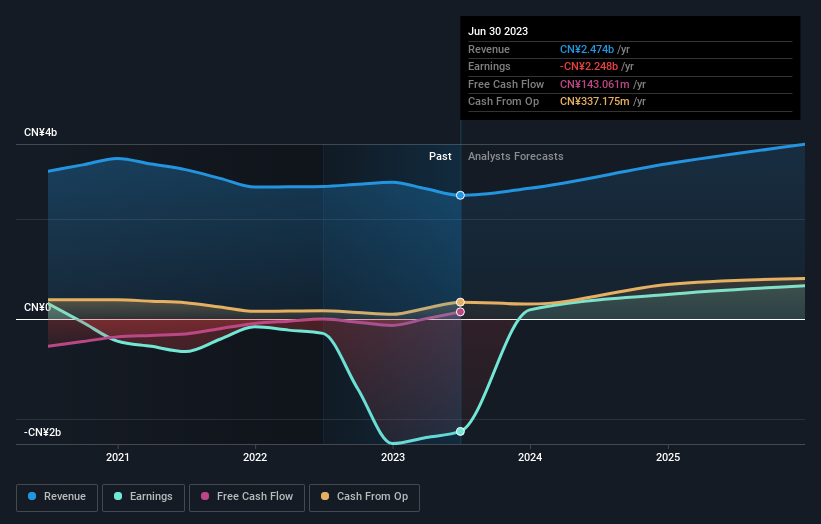The width and height of the screenshot is (821, 524).
Task: Click the Revenue row label in tooltip
Action: (x=489, y=49)
